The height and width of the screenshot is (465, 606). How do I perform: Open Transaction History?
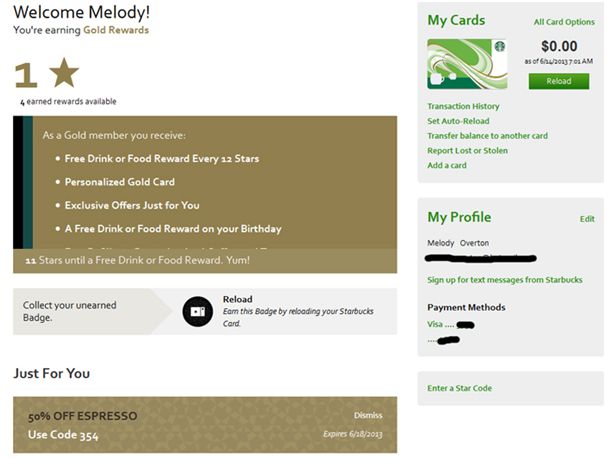click(463, 106)
